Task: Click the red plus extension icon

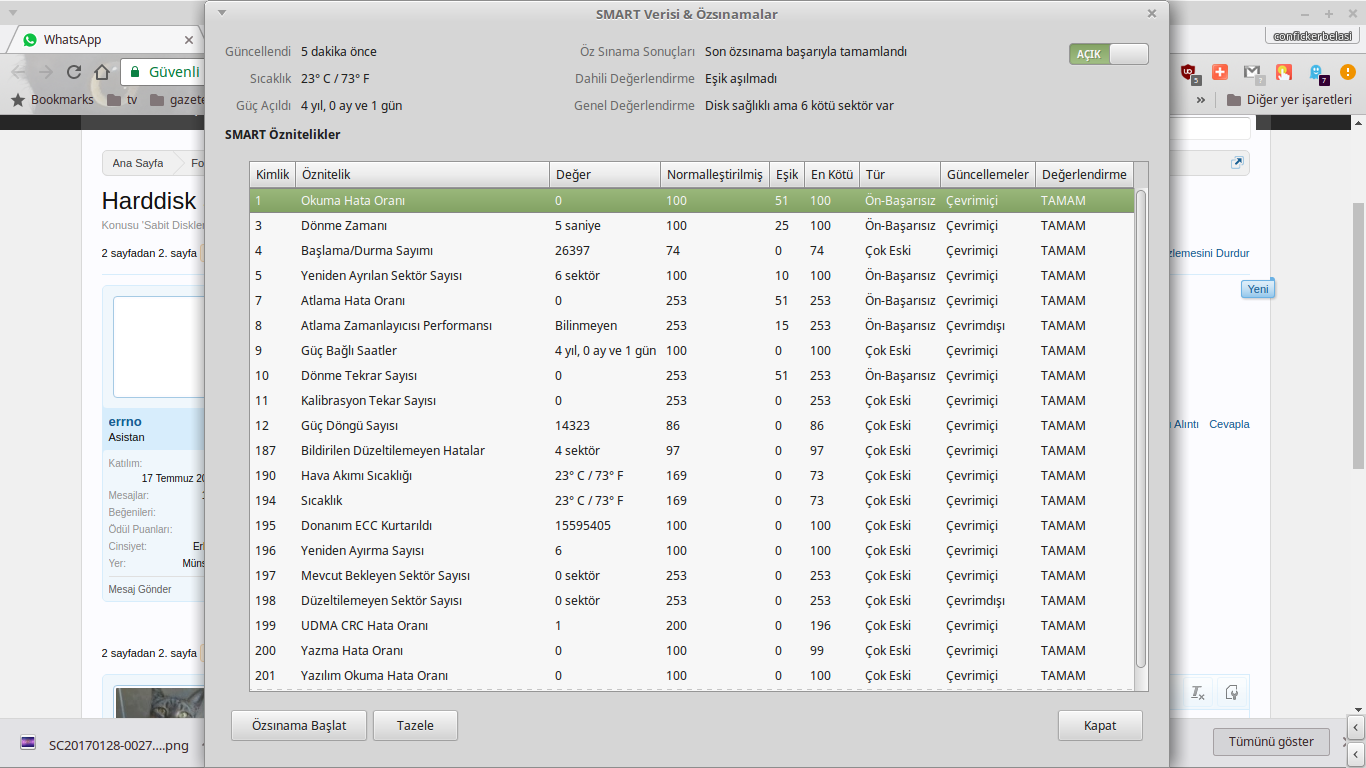Action: pyautogui.click(x=1220, y=72)
